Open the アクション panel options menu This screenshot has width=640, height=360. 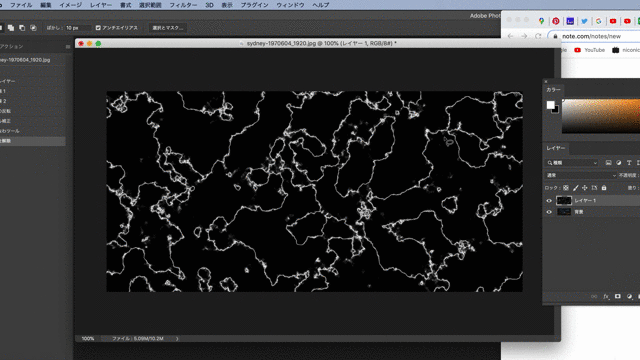pos(68,47)
